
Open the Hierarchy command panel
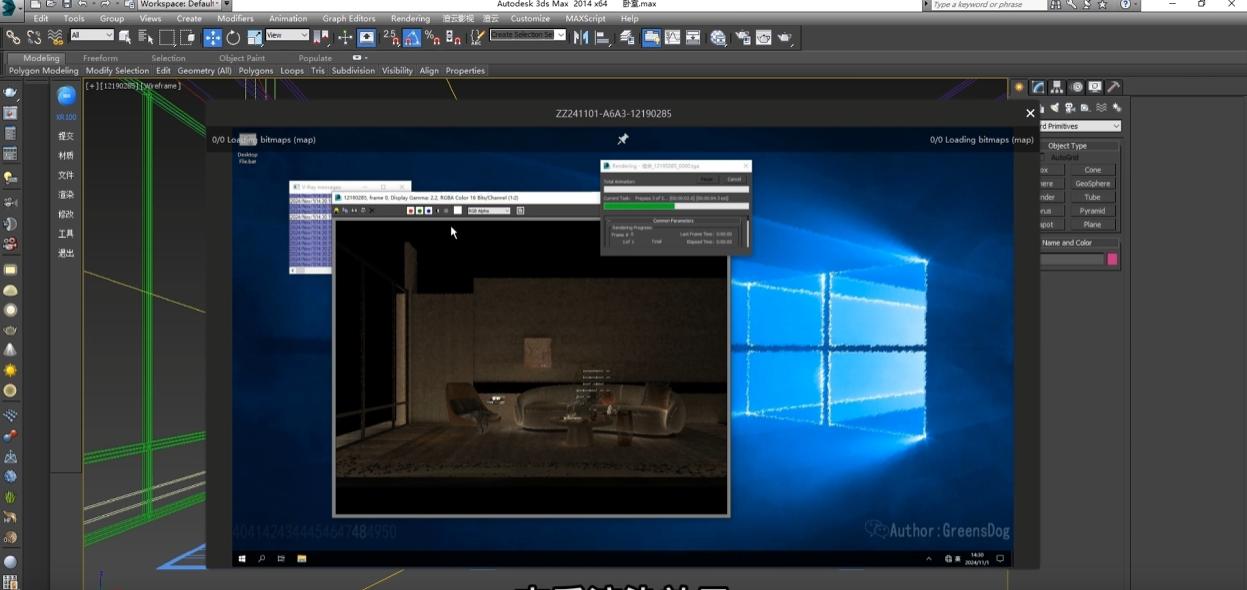click(x=1057, y=87)
